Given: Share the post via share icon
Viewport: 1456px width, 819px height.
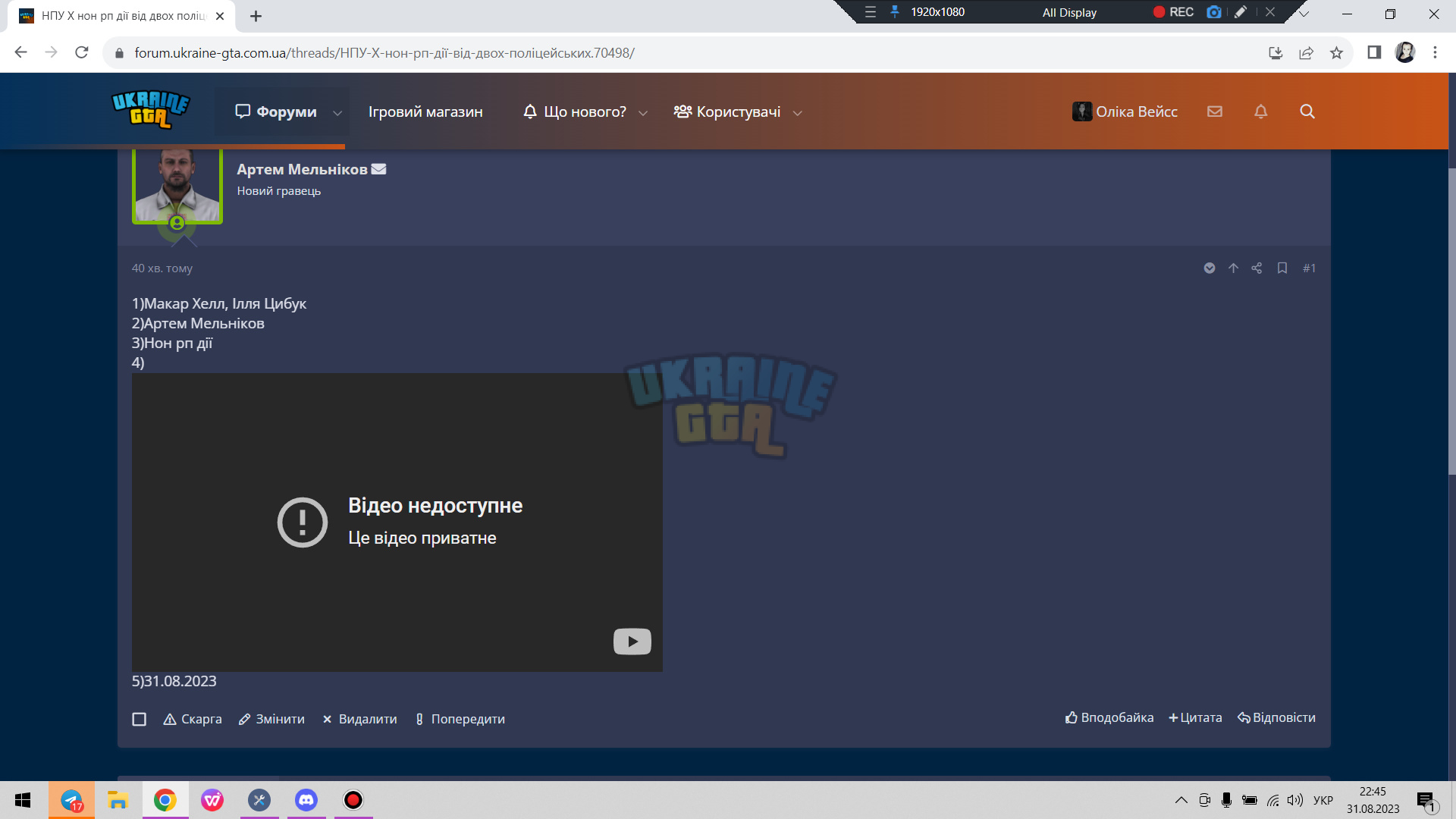Looking at the screenshot, I should click(1257, 268).
